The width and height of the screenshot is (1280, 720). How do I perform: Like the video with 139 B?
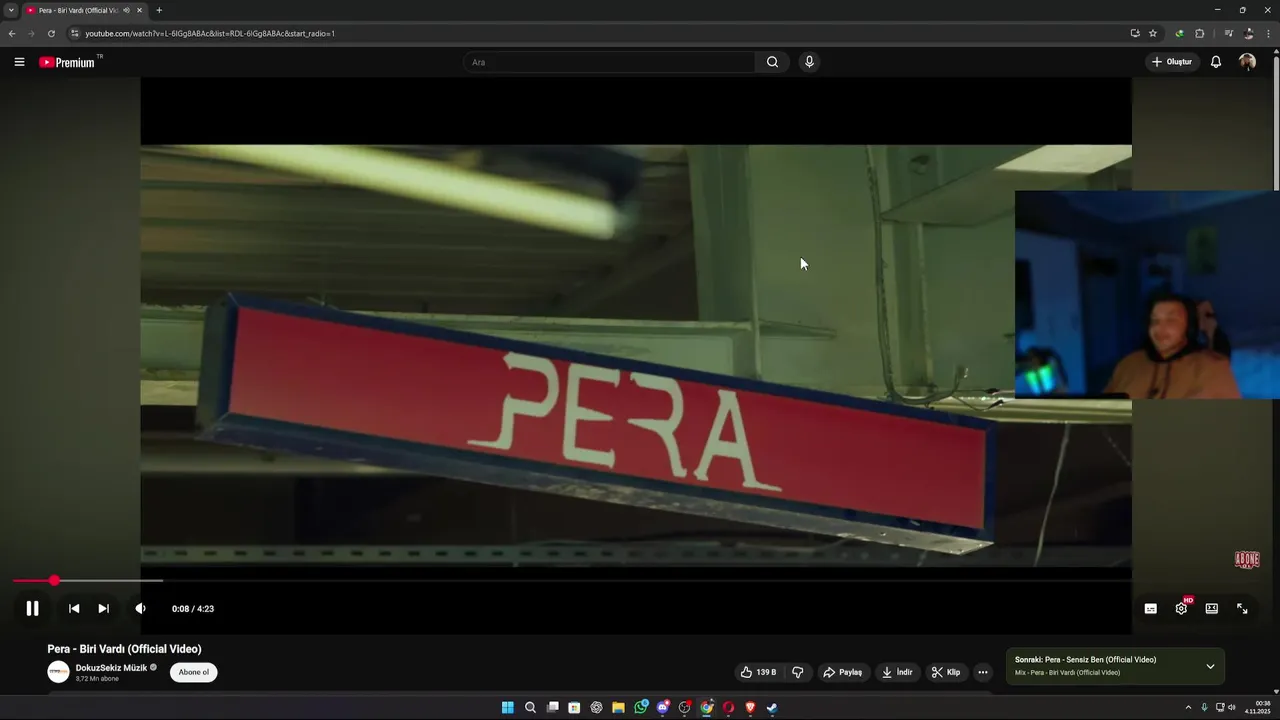click(x=759, y=672)
